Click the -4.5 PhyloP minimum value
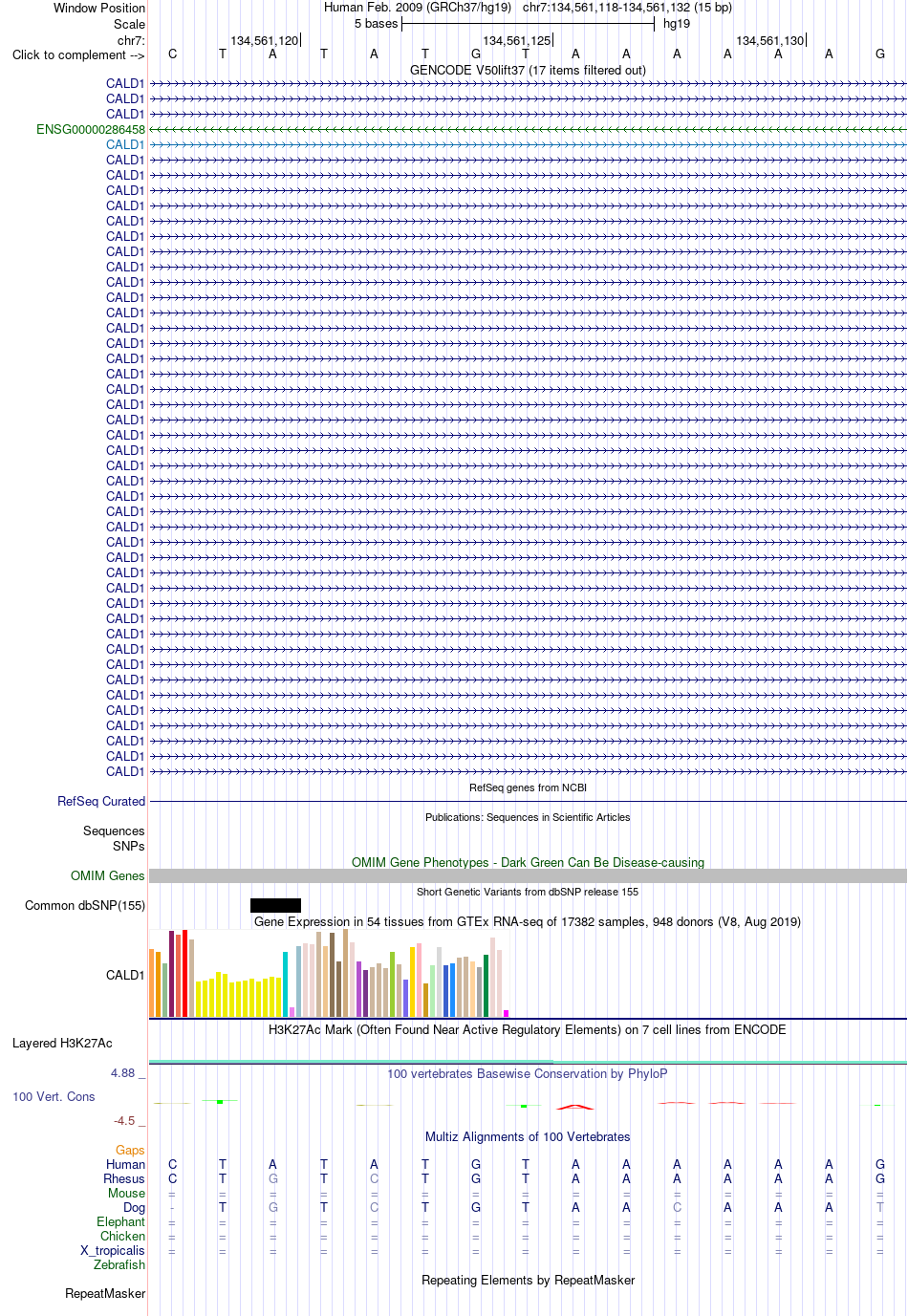This screenshot has height=1316, width=908. [124, 1120]
